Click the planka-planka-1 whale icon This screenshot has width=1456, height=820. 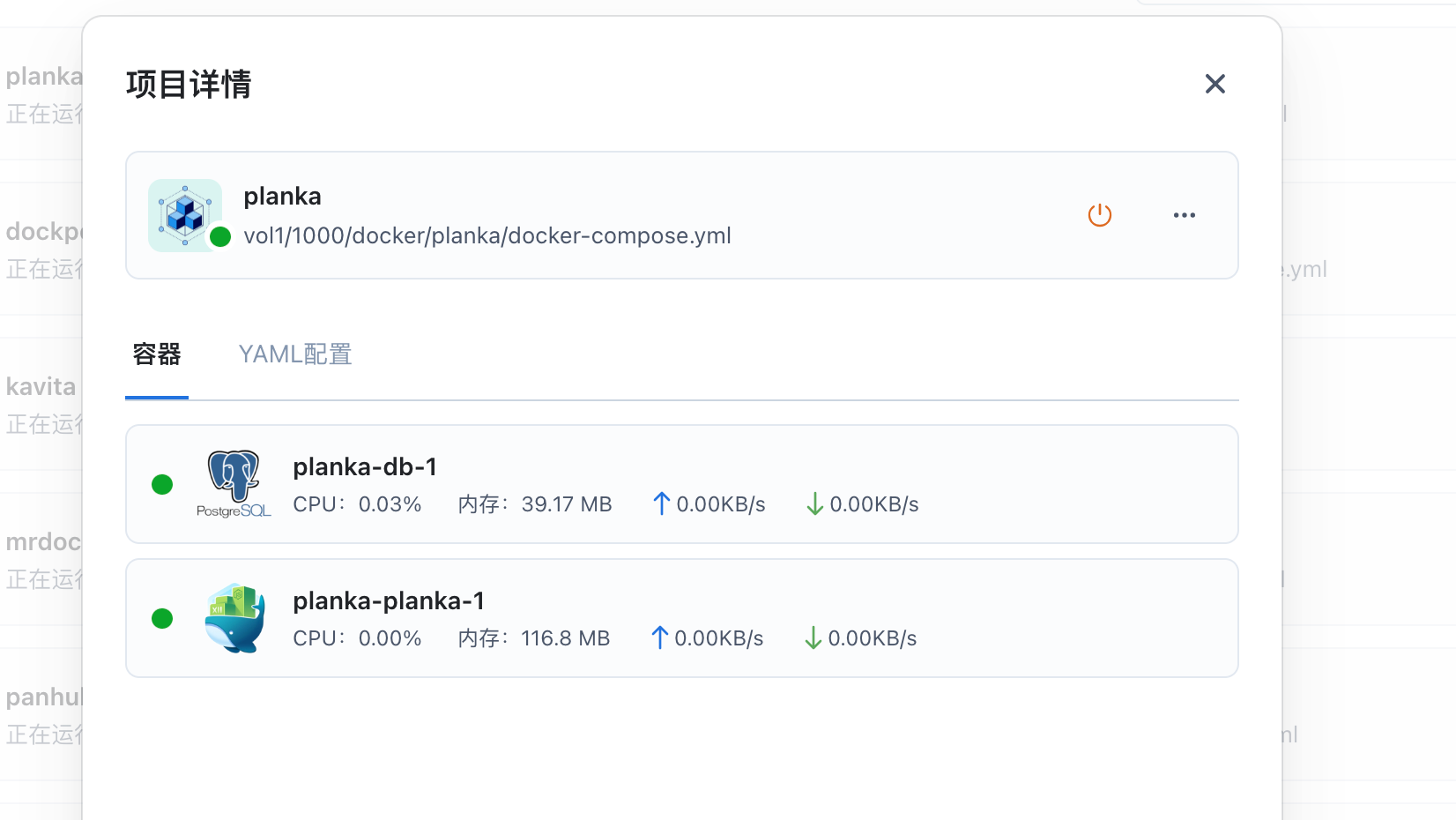[234, 618]
